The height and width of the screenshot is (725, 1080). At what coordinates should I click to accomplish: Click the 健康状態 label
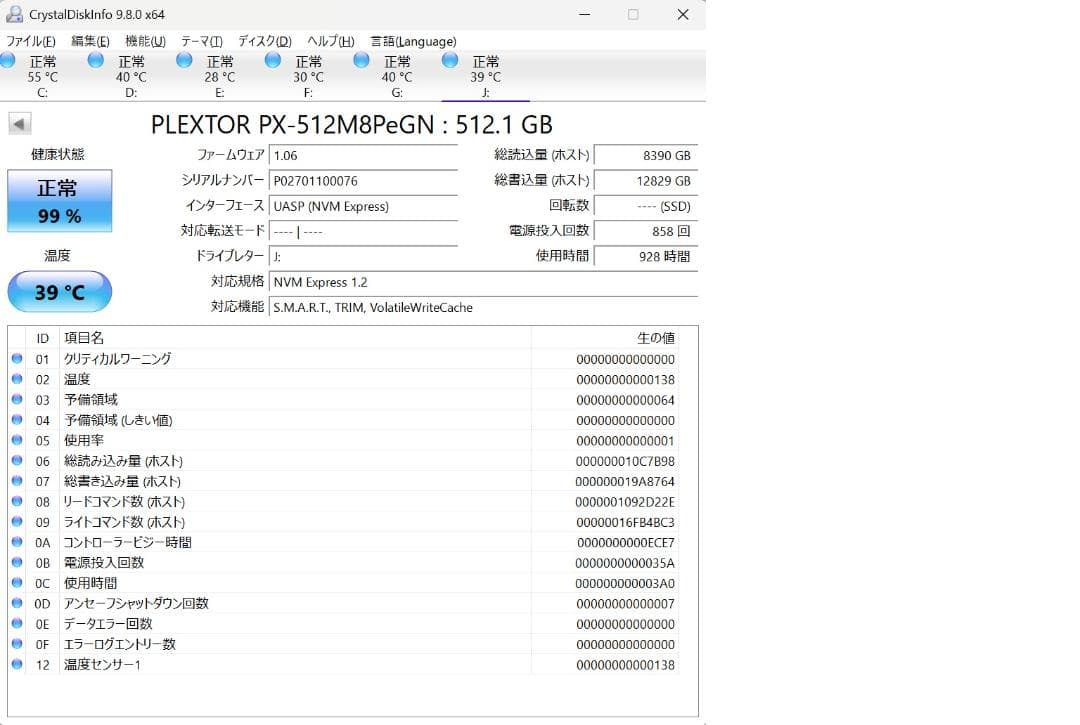(58, 154)
